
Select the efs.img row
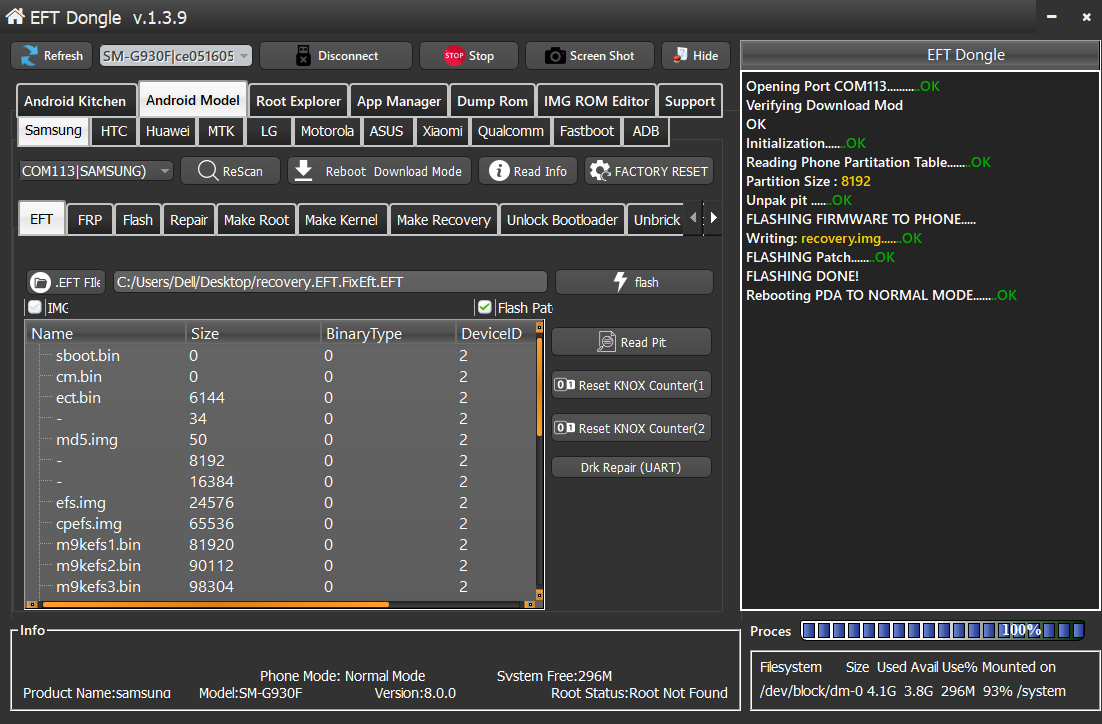[281, 503]
